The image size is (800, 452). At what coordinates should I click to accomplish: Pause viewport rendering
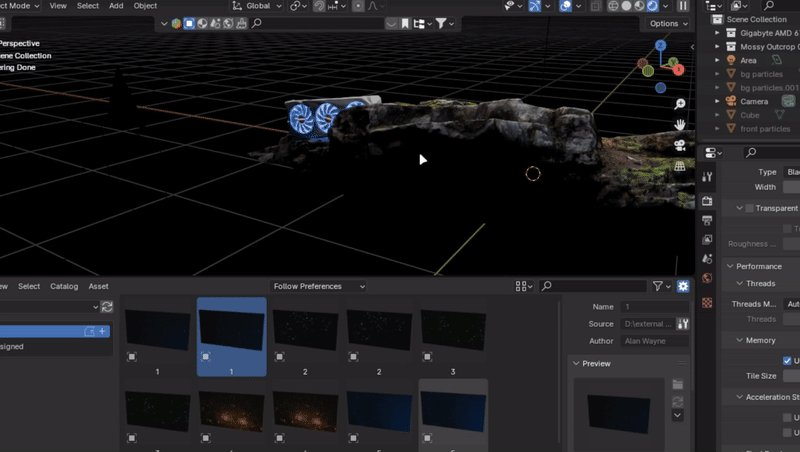coord(683,6)
